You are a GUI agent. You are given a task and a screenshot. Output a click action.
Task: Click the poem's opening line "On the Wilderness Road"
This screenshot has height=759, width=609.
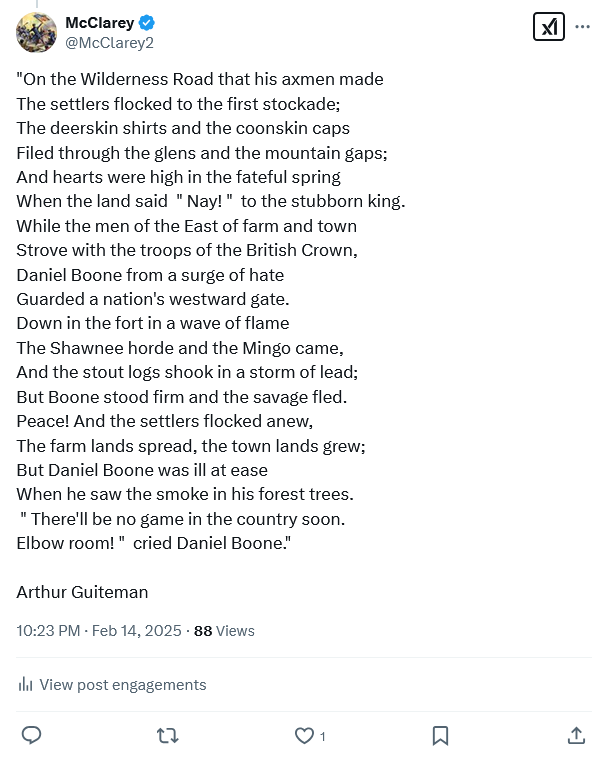pos(200,79)
